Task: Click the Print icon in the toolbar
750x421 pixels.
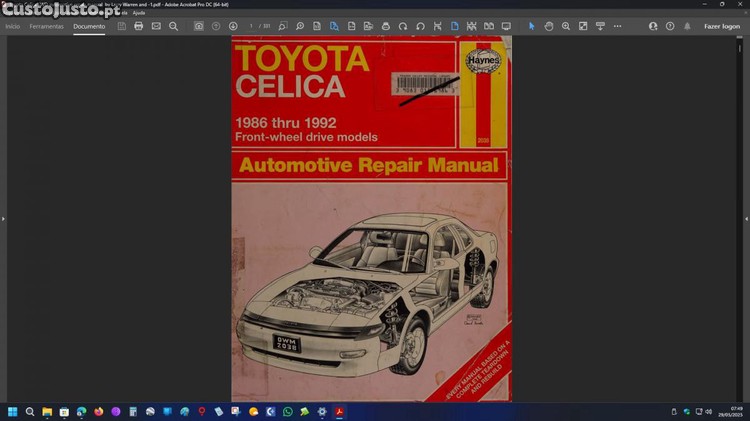Action: tap(138, 26)
